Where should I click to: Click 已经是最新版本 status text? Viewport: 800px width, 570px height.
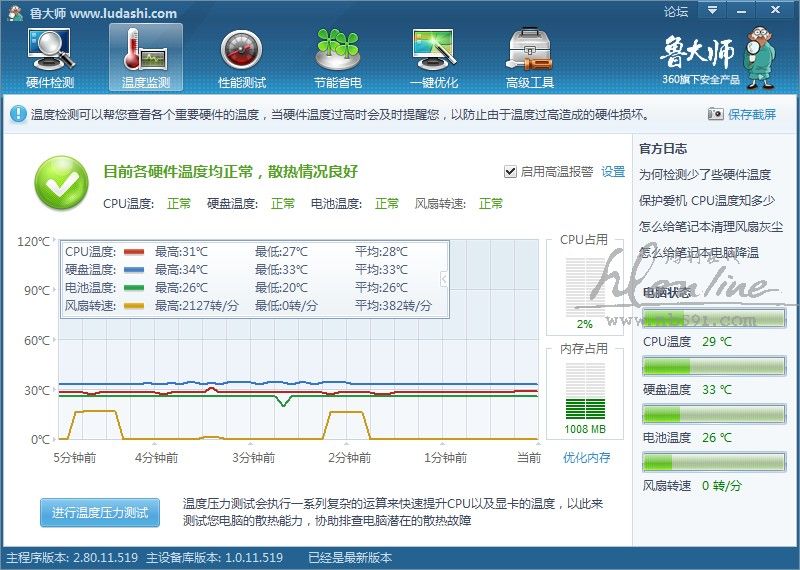(x=350, y=558)
